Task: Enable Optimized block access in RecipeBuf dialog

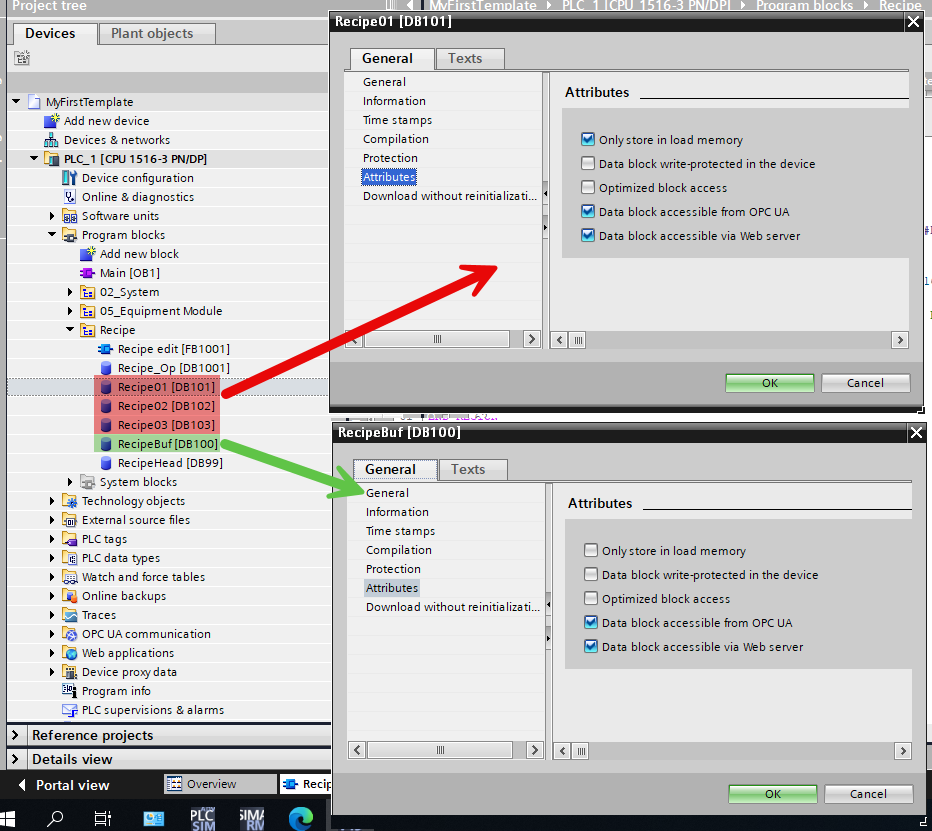Action: 591,599
